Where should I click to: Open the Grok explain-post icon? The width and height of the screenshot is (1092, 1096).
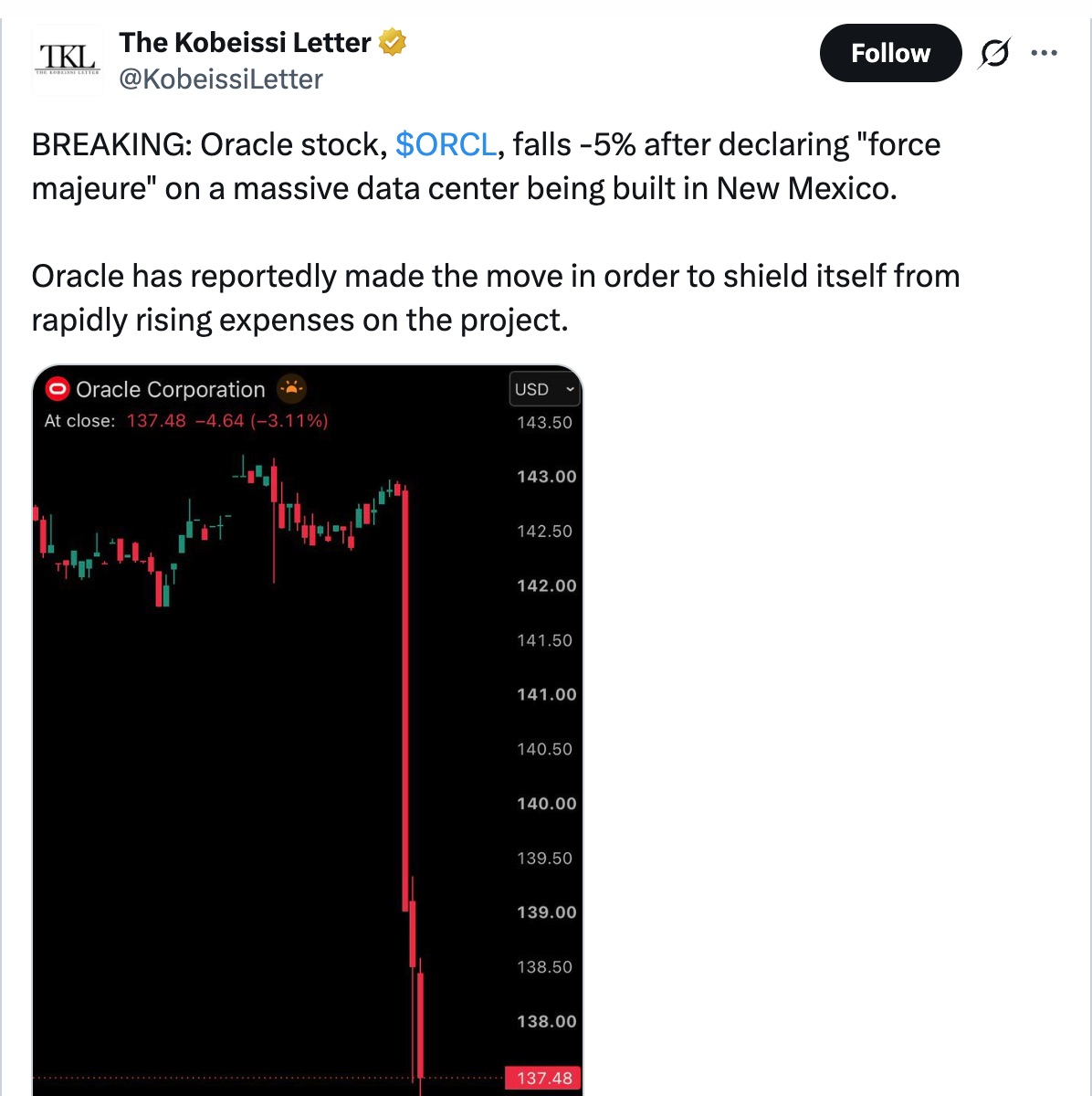pyautogui.click(x=994, y=53)
